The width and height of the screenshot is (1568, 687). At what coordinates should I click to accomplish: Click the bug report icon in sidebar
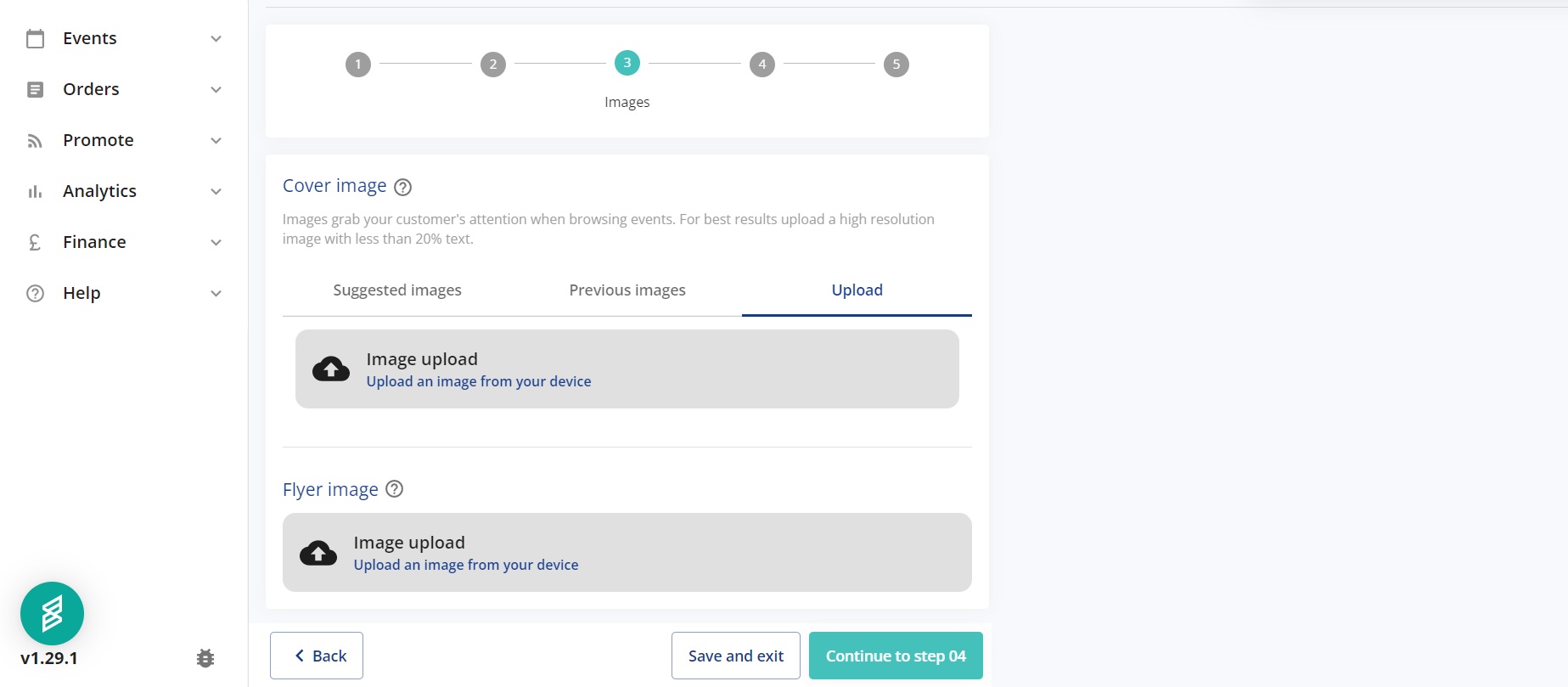coord(205,658)
